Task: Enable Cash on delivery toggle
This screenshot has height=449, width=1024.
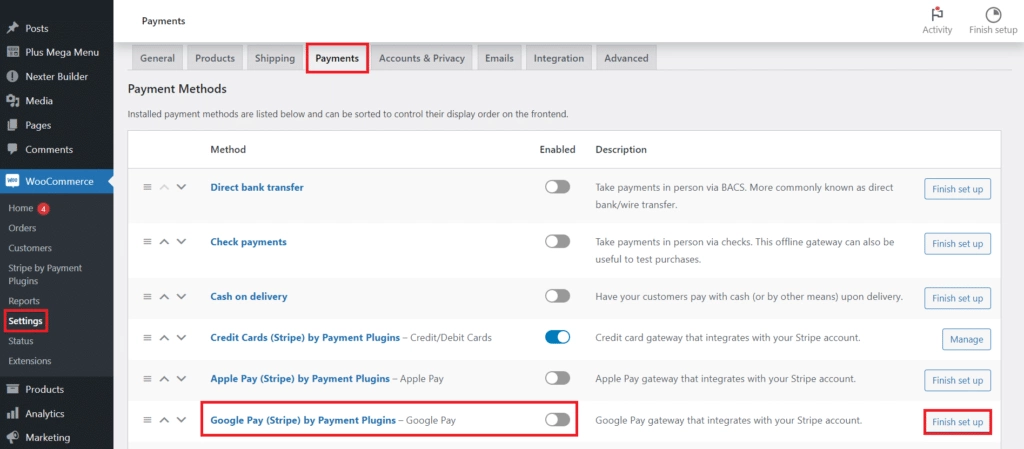Action: [x=557, y=296]
